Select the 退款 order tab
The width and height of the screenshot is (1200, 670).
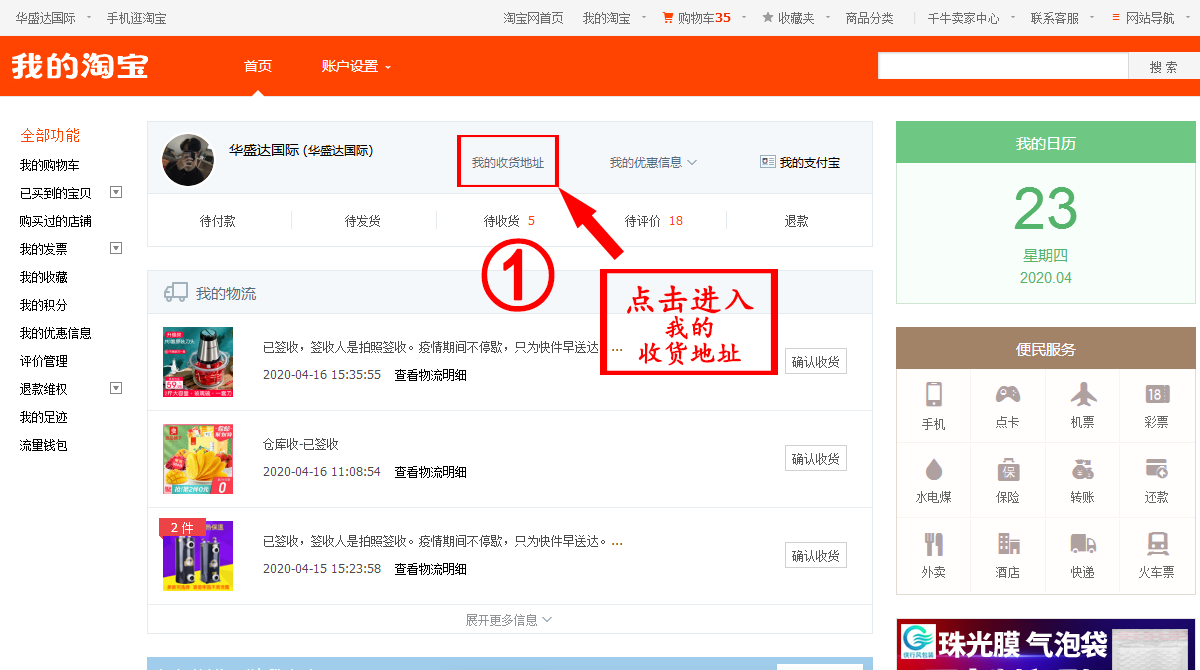[x=797, y=221]
